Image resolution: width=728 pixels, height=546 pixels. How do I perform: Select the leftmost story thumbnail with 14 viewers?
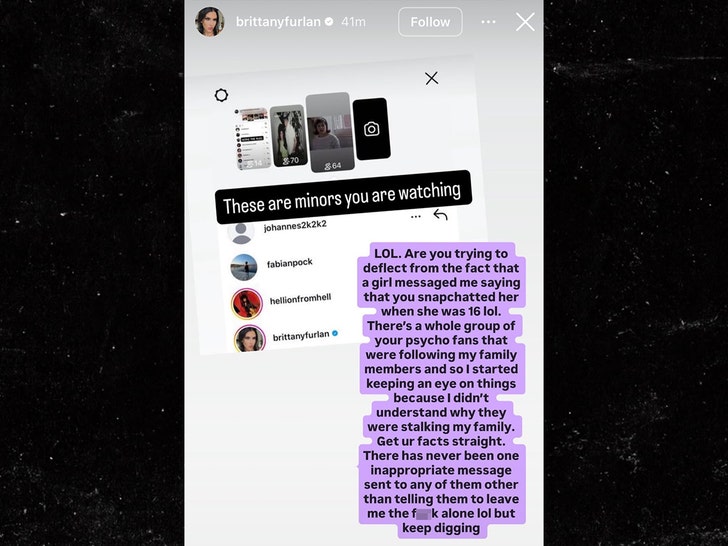pos(253,139)
